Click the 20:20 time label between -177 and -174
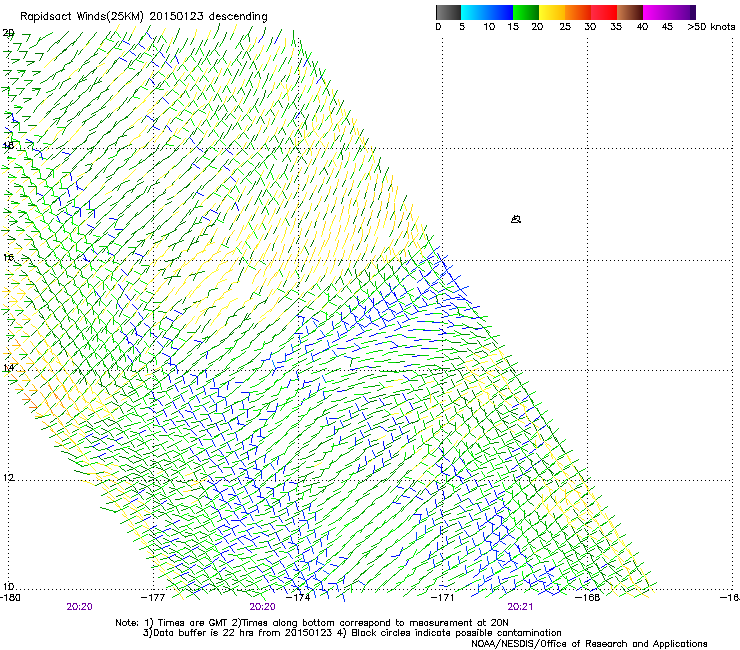This screenshot has height=650, width=740. point(262,607)
